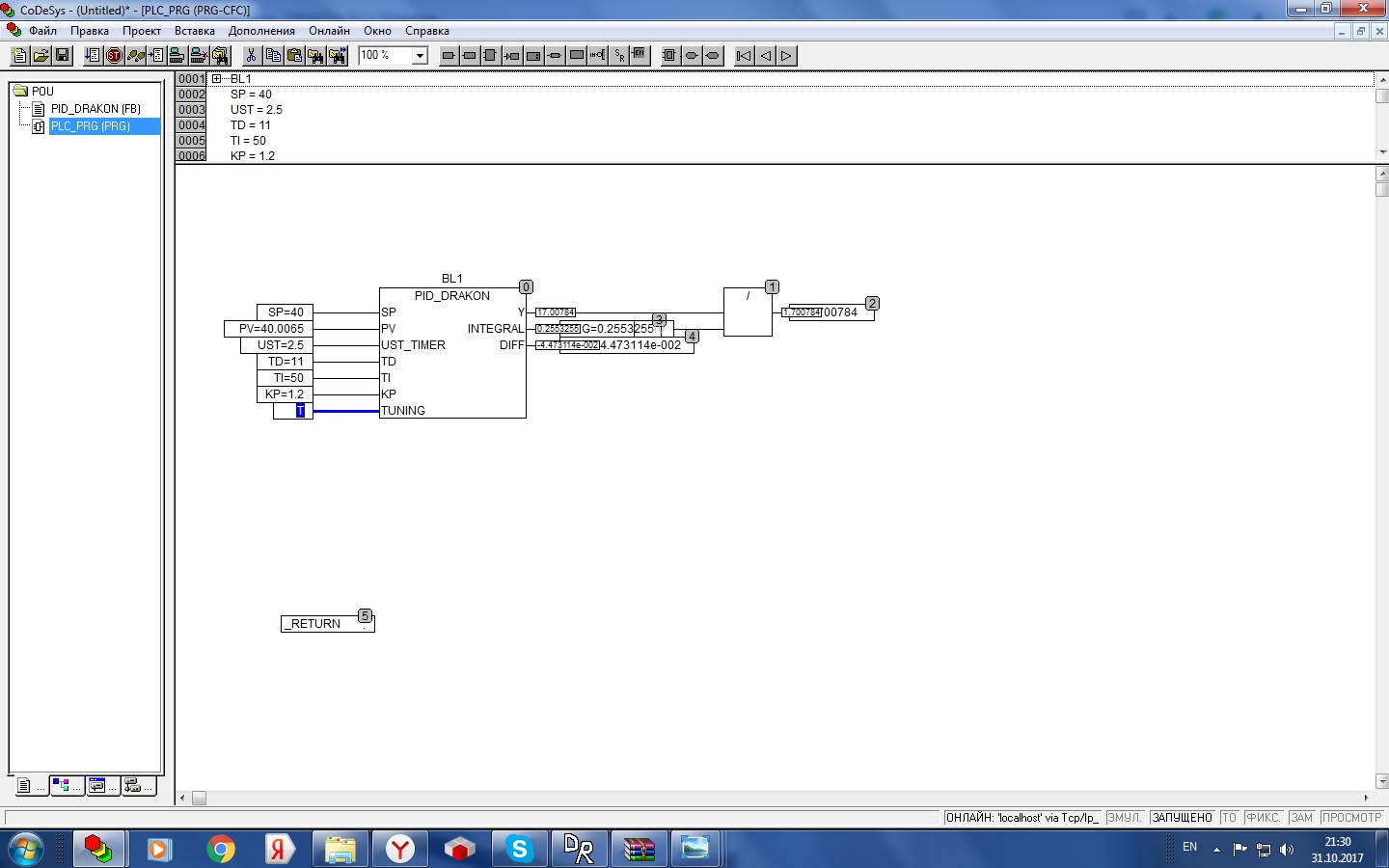
Task: Open the Онлайн menu
Action: click(x=329, y=31)
